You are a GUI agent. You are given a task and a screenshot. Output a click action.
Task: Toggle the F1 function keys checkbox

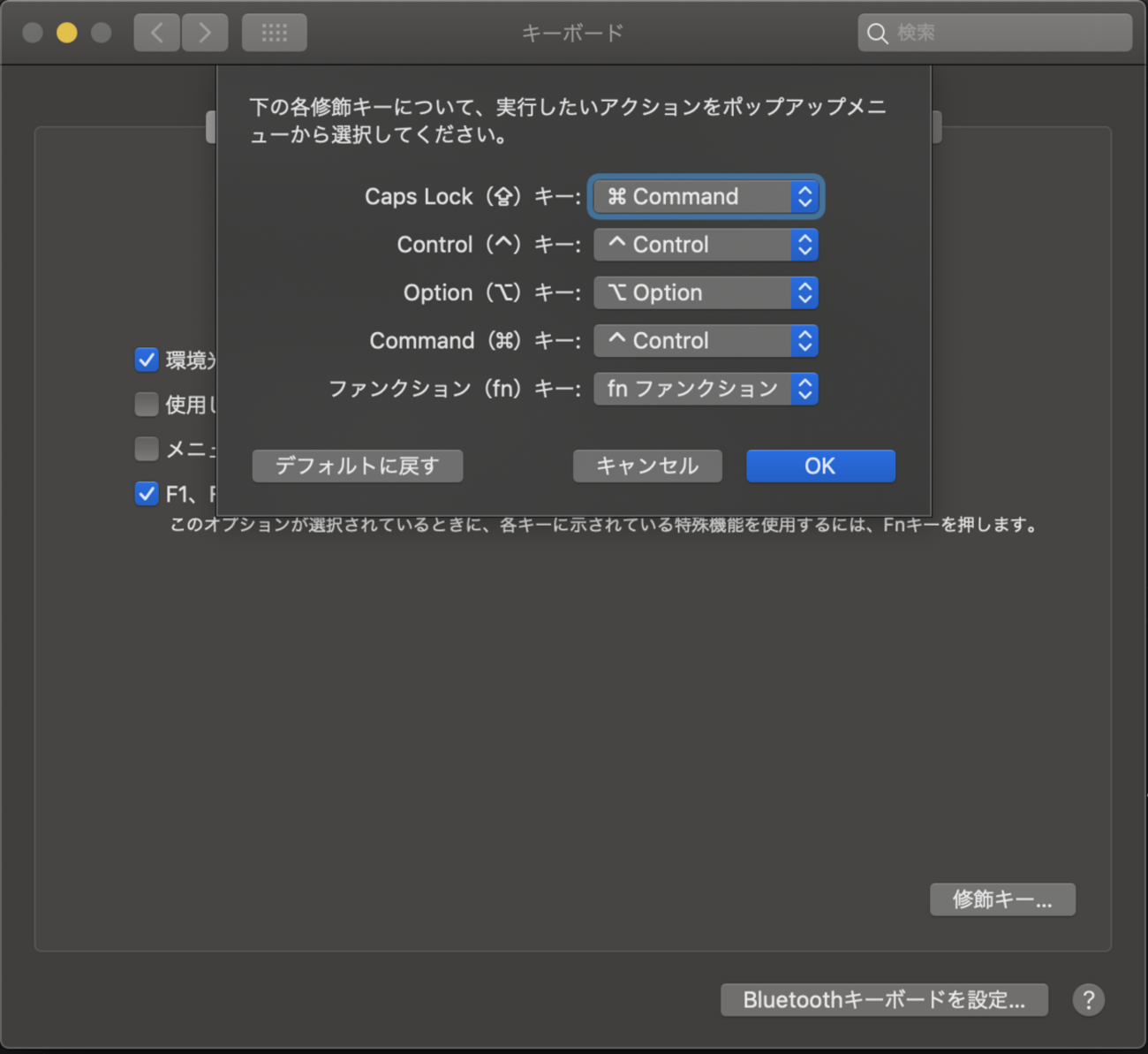147,493
